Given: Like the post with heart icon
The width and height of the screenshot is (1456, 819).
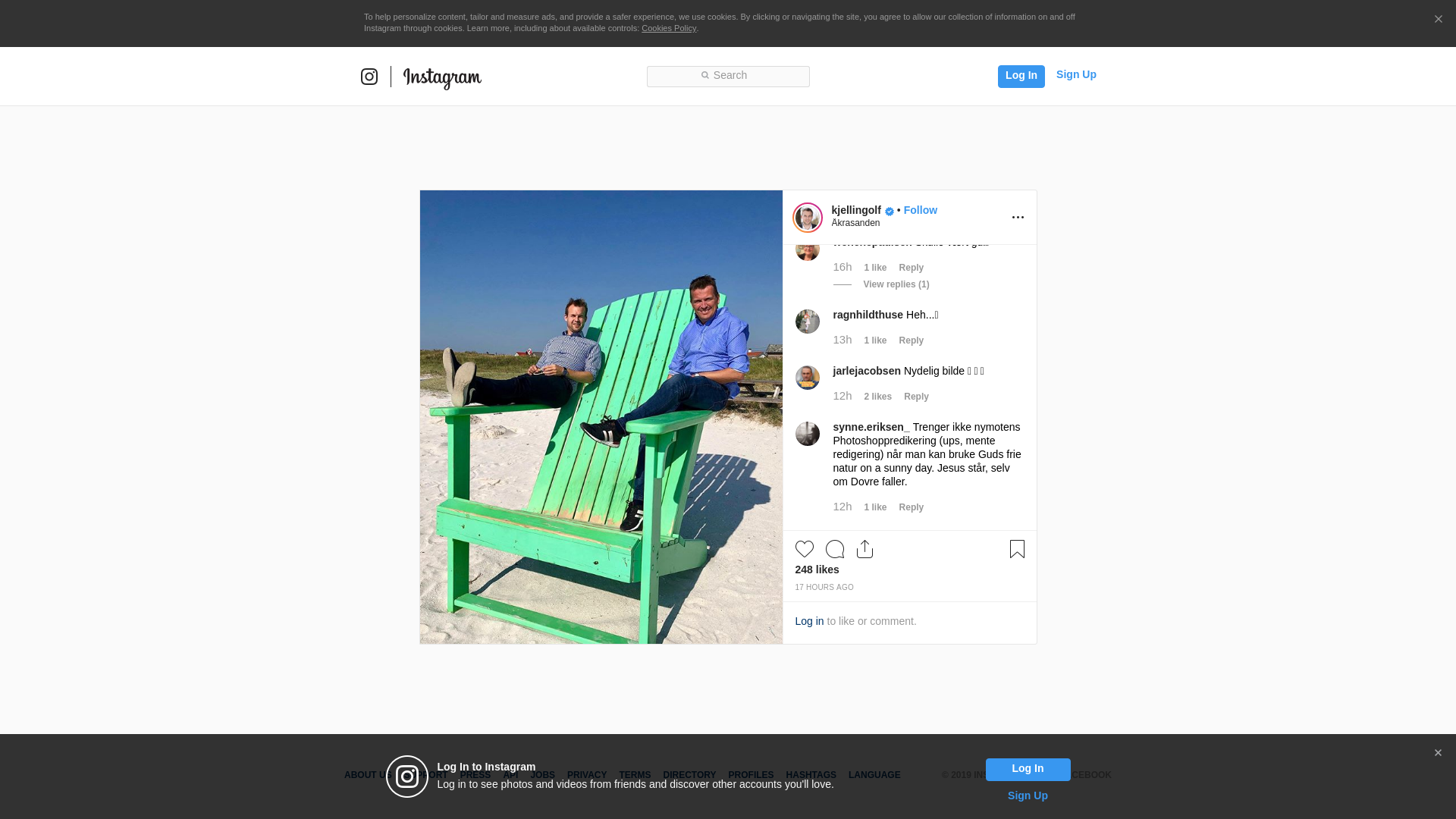Looking at the screenshot, I should pyautogui.click(x=804, y=549).
